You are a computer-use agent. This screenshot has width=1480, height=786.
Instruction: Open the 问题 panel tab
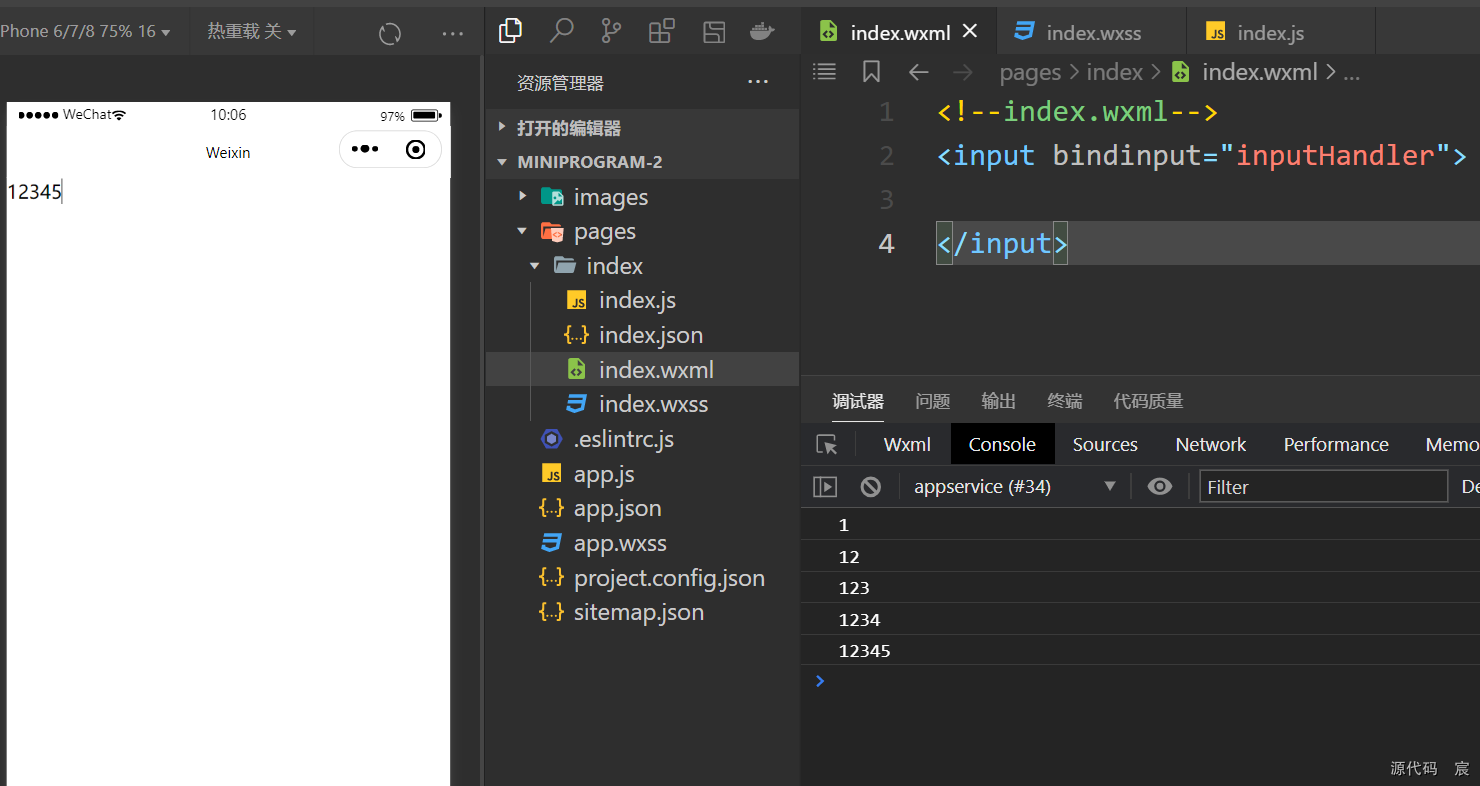click(932, 401)
